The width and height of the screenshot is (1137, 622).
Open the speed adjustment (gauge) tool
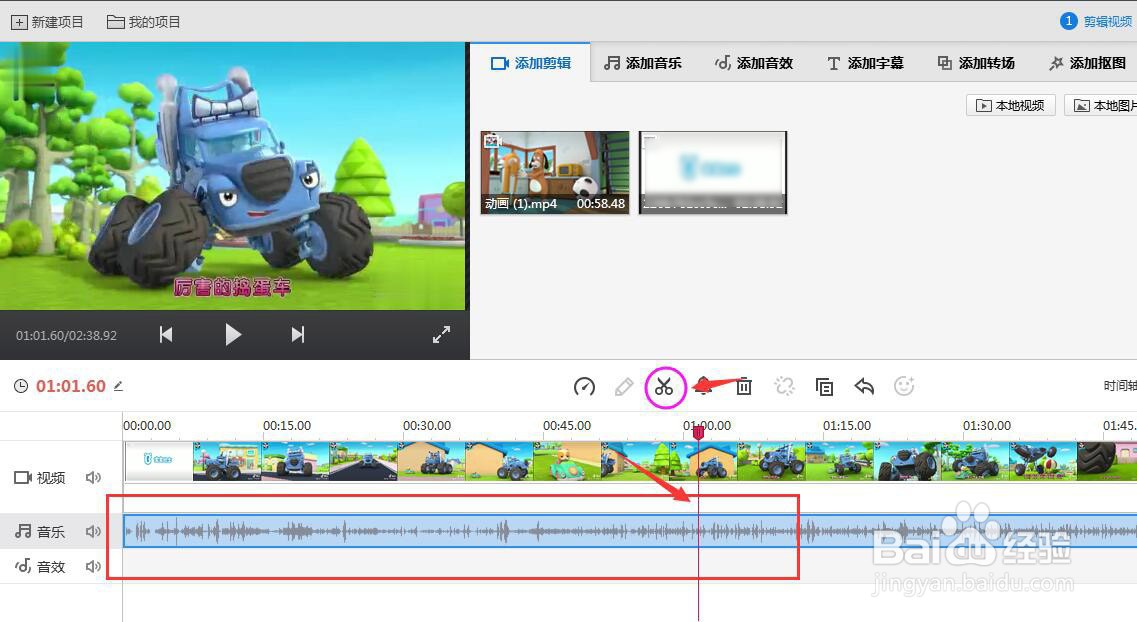584,386
